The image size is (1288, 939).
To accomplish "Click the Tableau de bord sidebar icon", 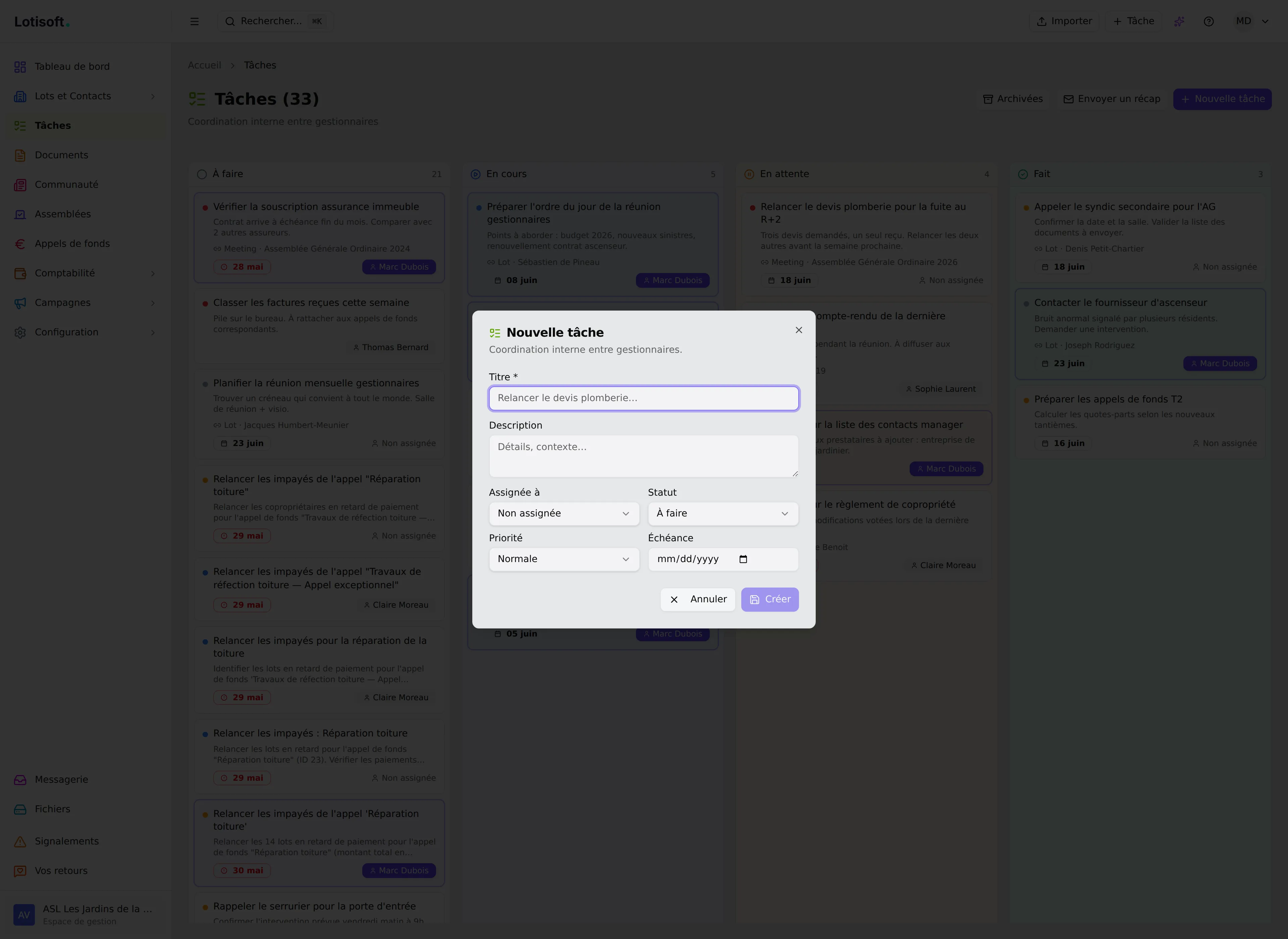I will pos(20,67).
